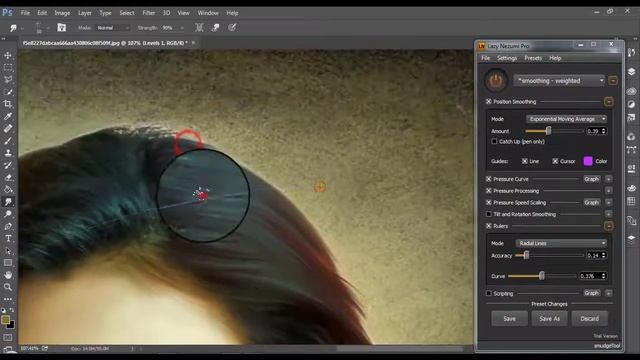Select the Spot Healing Brush tool

pyautogui.click(x=8, y=129)
